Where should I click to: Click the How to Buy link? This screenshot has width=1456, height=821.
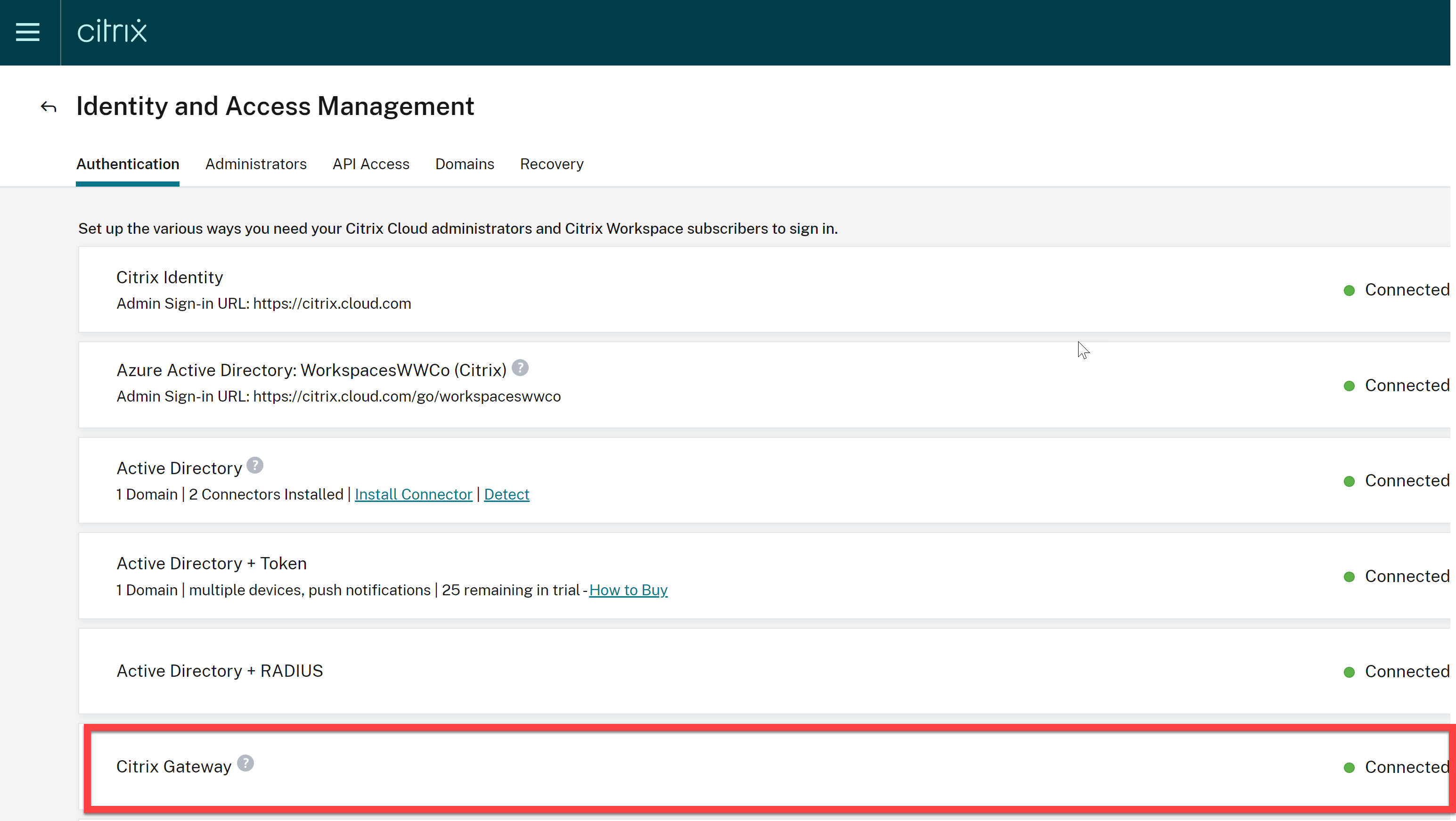tap(628, 590)
